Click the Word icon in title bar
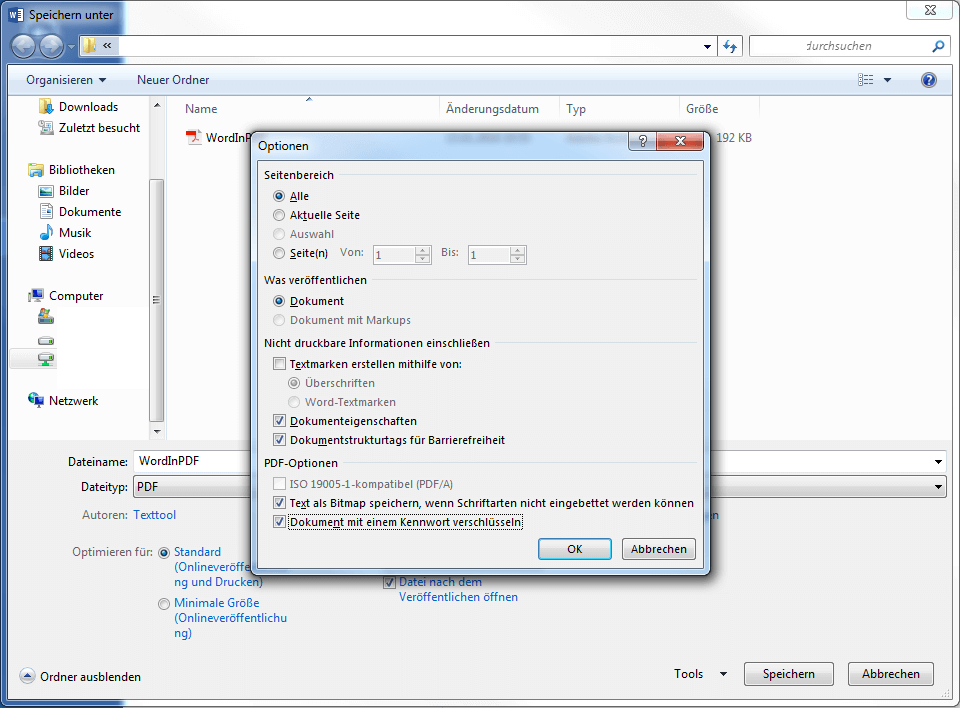The width and height of the screenshot is (960, 708). 16,15
